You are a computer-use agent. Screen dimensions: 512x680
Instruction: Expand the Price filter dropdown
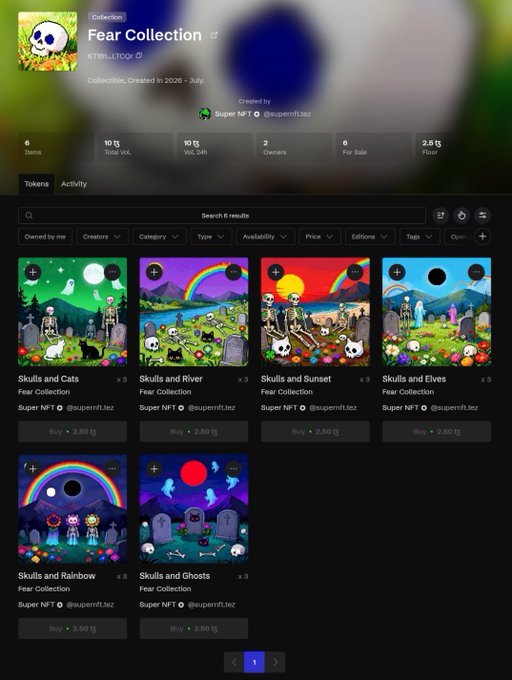(320, 236)
